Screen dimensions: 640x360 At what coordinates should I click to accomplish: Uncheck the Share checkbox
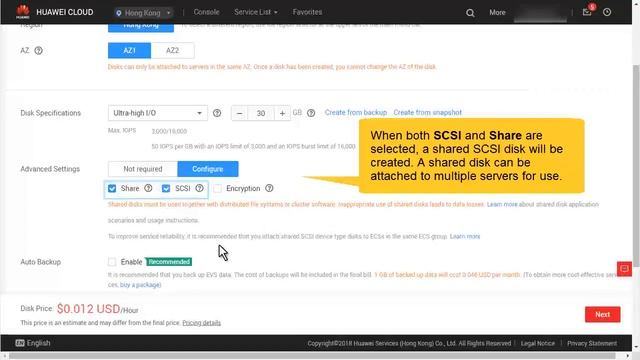112,188
